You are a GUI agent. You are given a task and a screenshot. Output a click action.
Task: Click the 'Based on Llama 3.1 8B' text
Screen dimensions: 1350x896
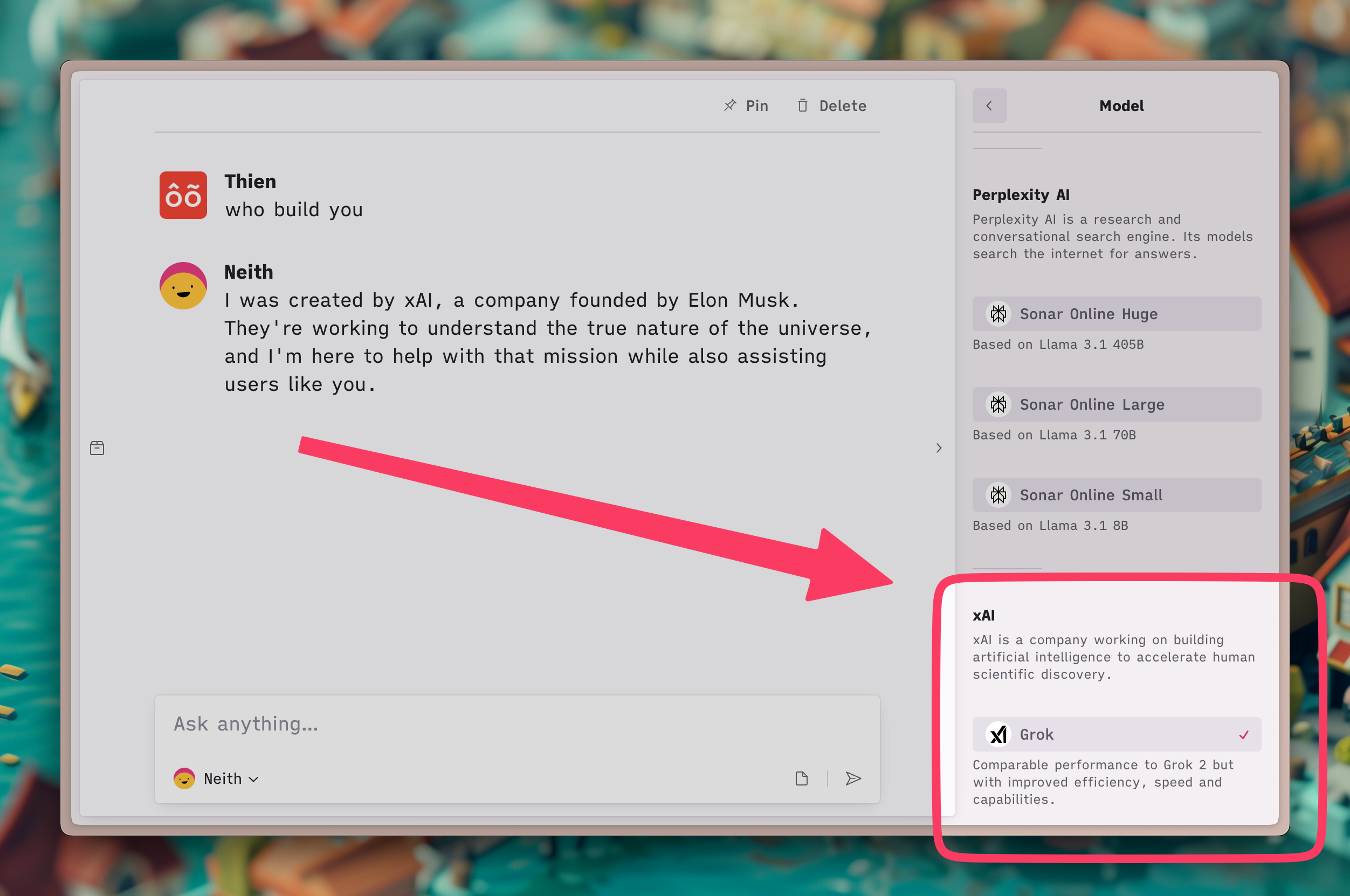pos(1050,526)
